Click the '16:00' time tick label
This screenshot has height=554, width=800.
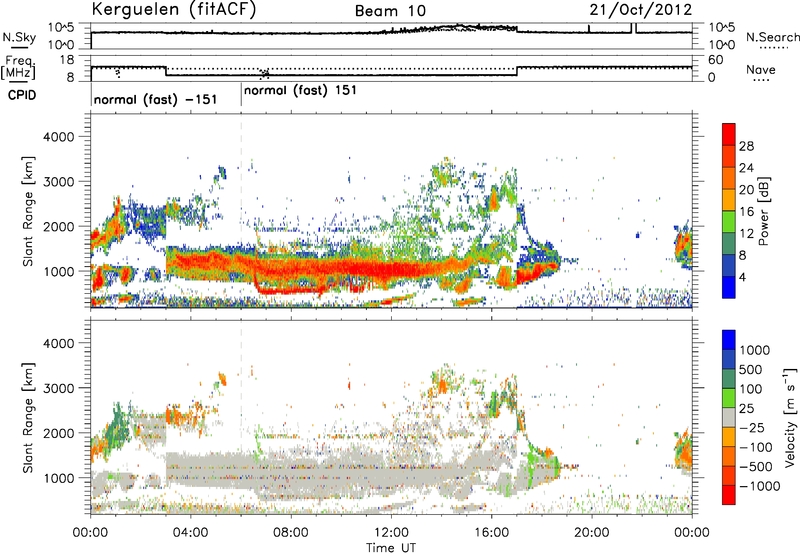pos(491,533)
